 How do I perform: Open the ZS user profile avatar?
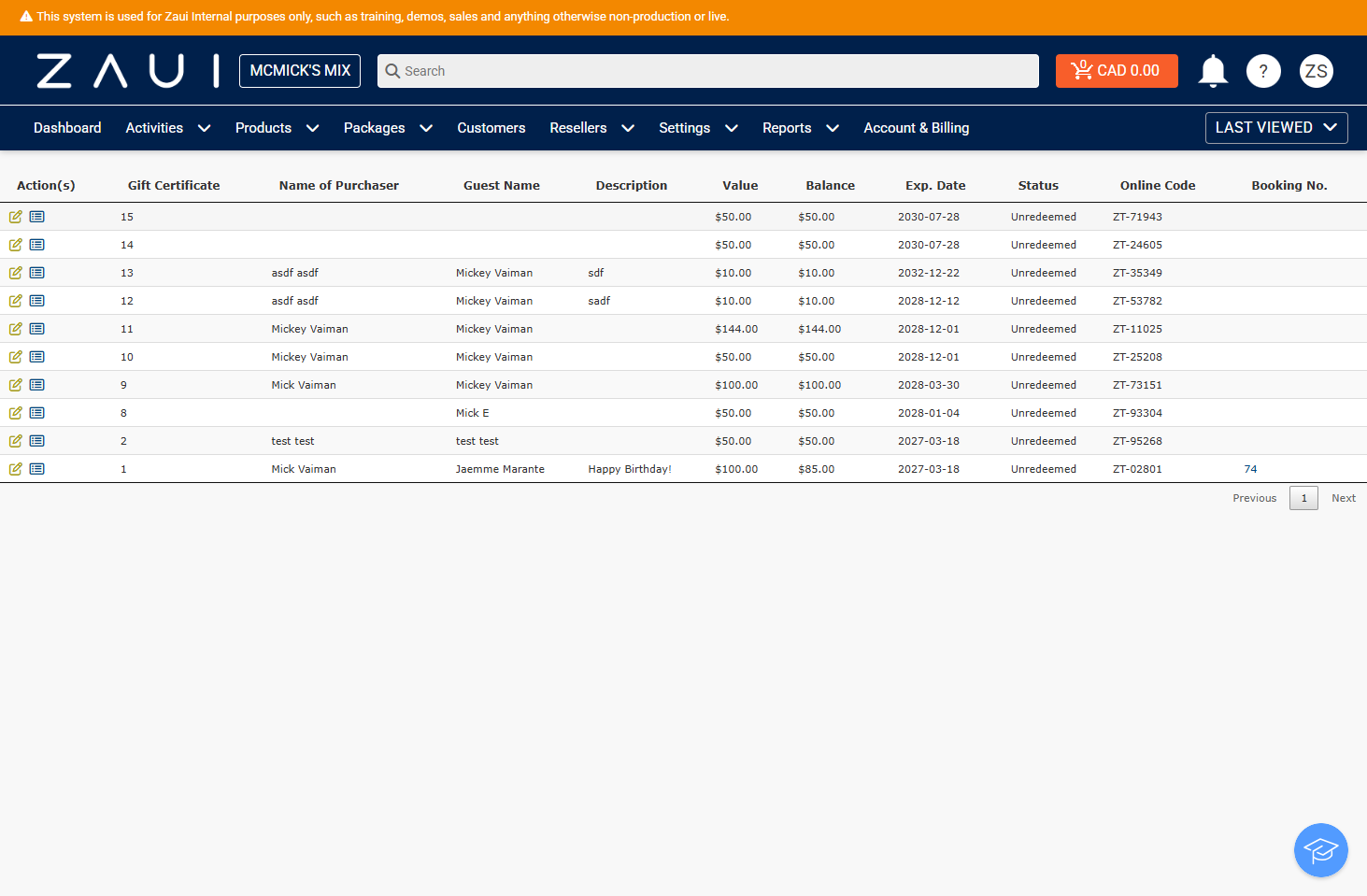[x=1317, y=71]
